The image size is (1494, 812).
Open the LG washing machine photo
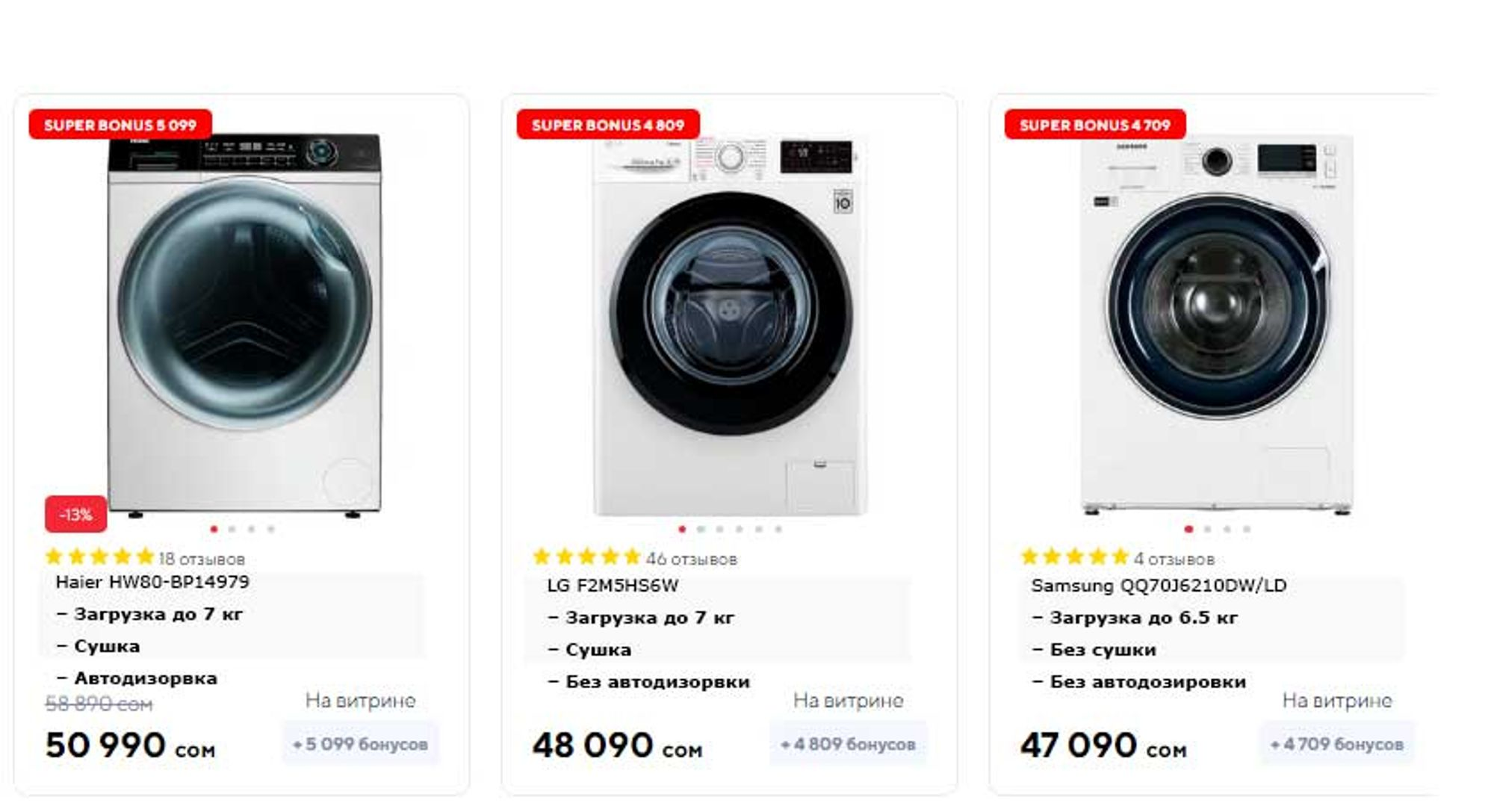(730, 321)
